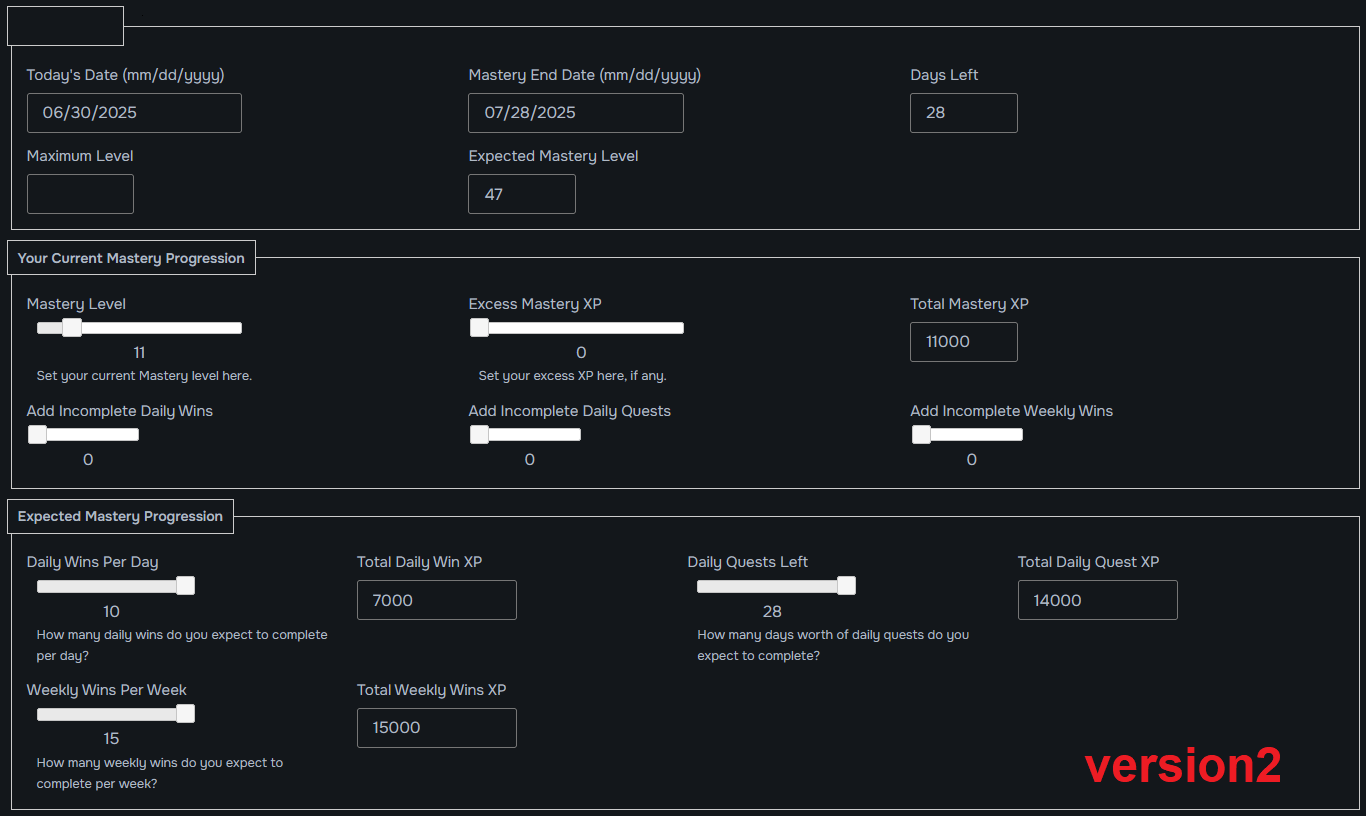Screen dimensions: 1366x816
Task: Click the 'How many daily wins' help text
Action: [x=182, y=645]
